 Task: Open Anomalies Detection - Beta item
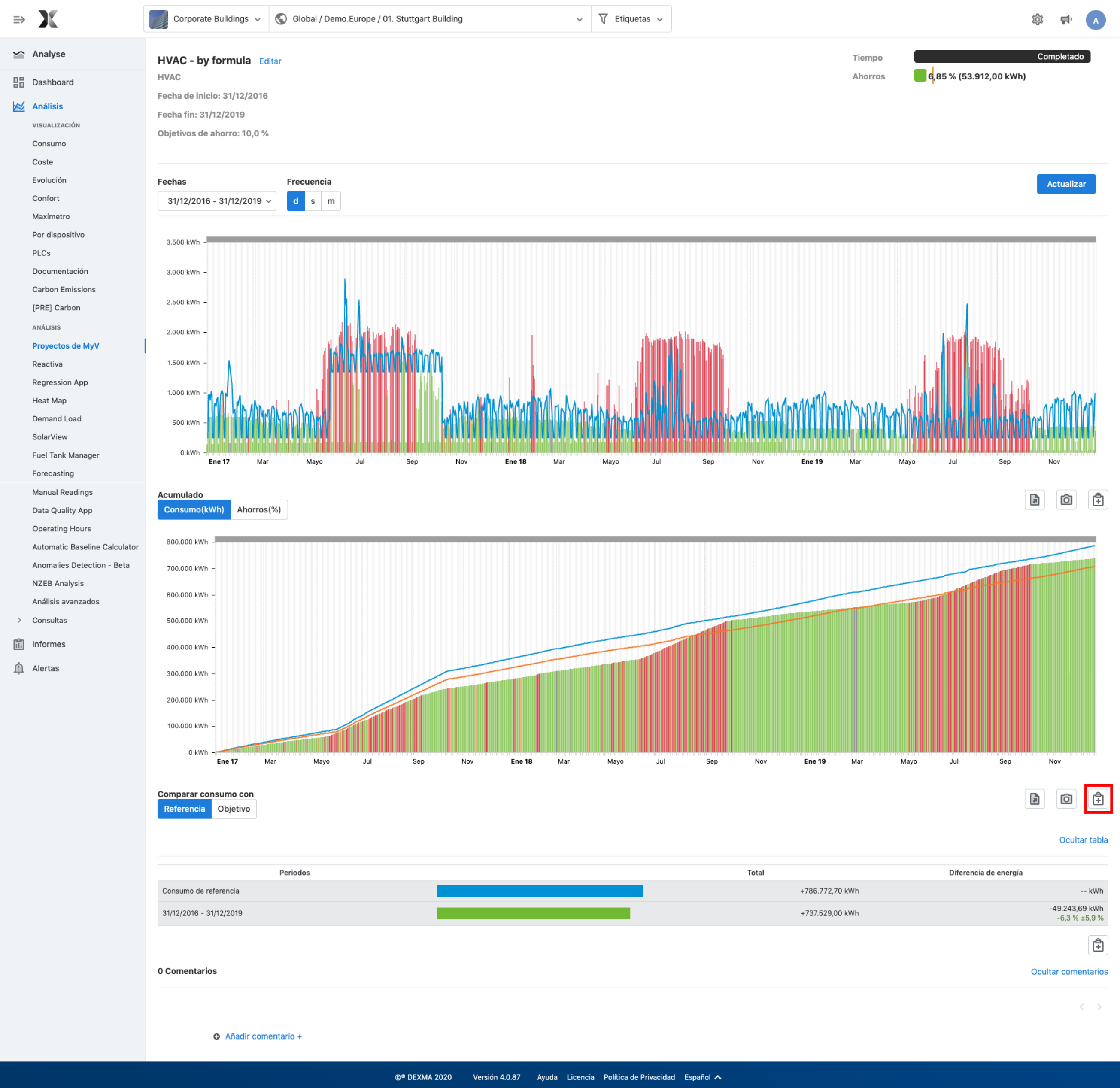pyautogui.click(x=81, y=565)
